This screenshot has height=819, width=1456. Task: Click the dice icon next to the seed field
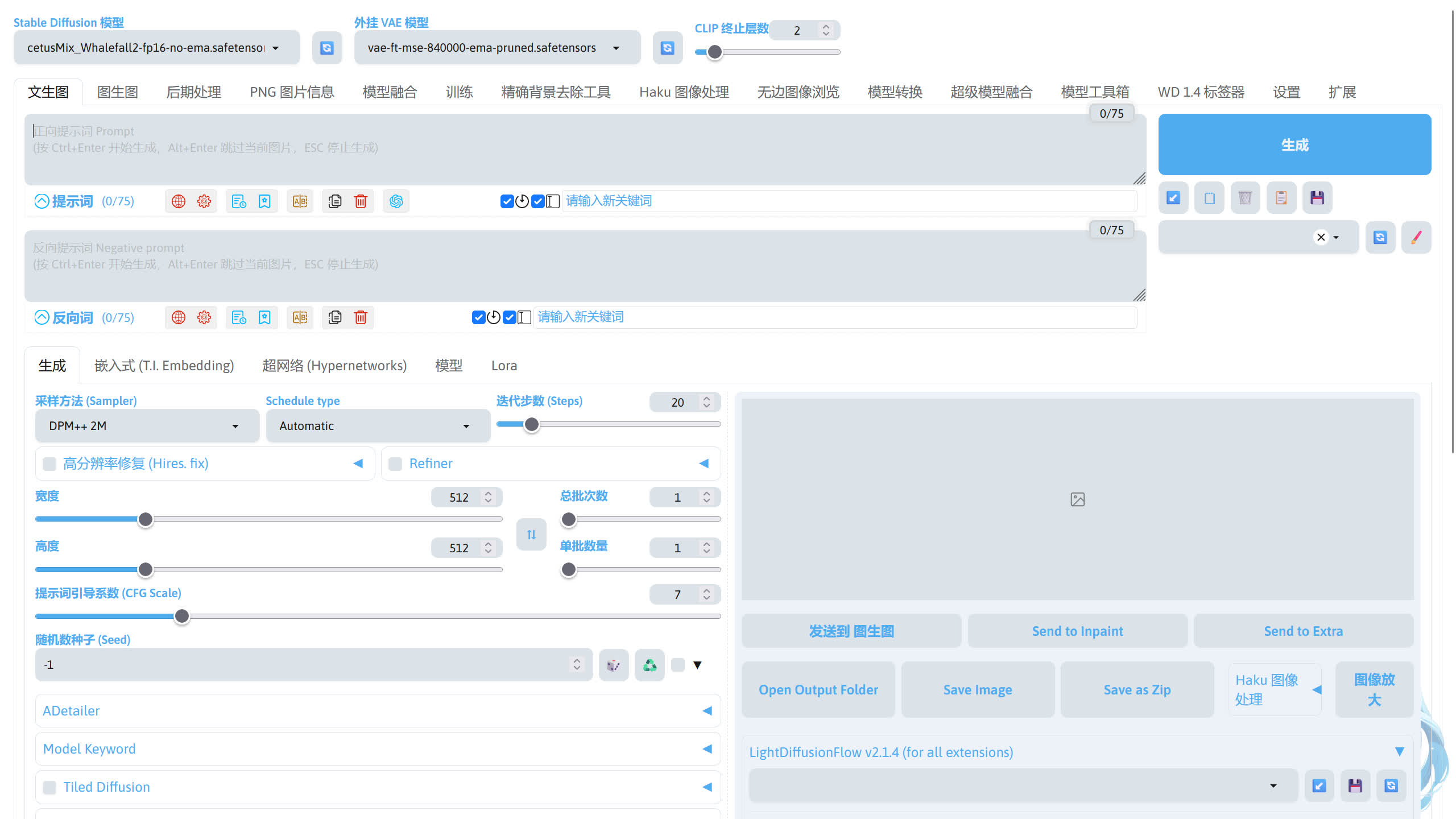tap(613, 665)
